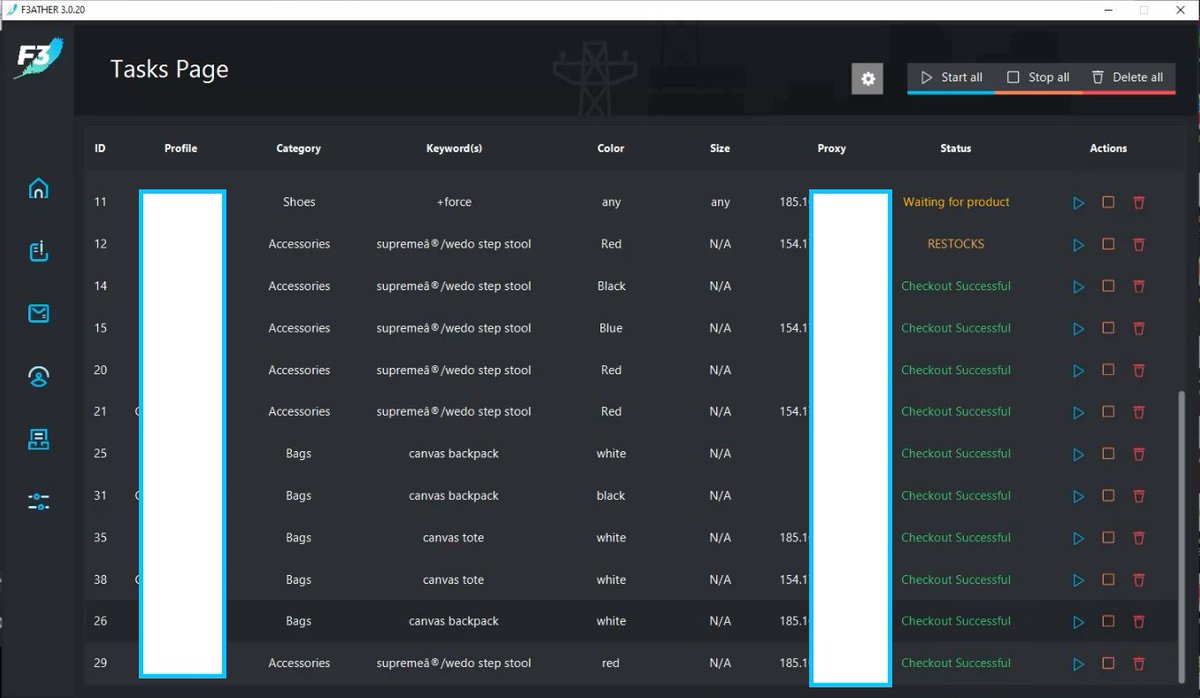Select the Blue color cell in row 15
The image size is (1200, 698).
click(611, 328)
